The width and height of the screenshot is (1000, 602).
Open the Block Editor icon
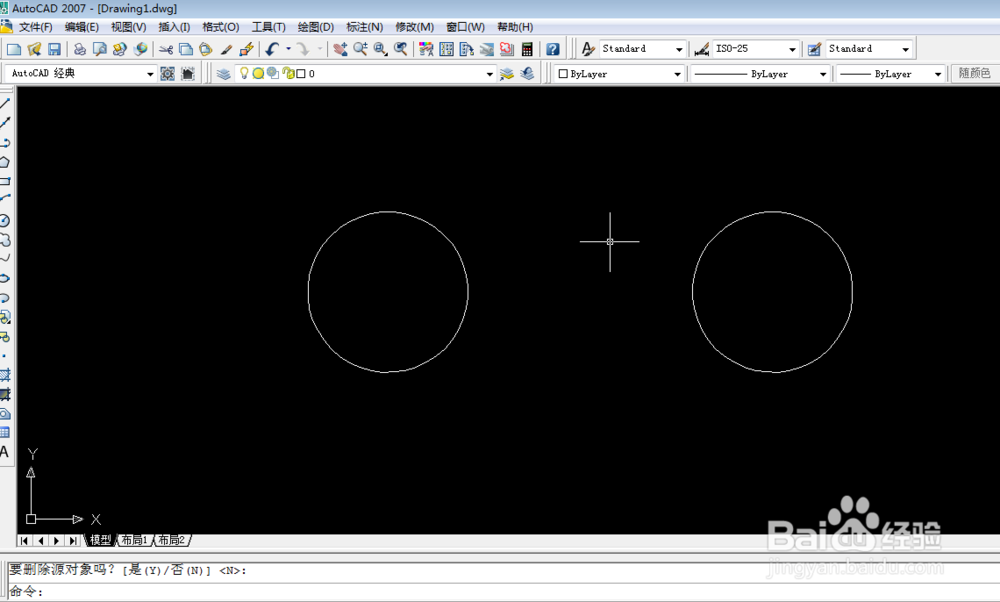(x=246, y=49)
